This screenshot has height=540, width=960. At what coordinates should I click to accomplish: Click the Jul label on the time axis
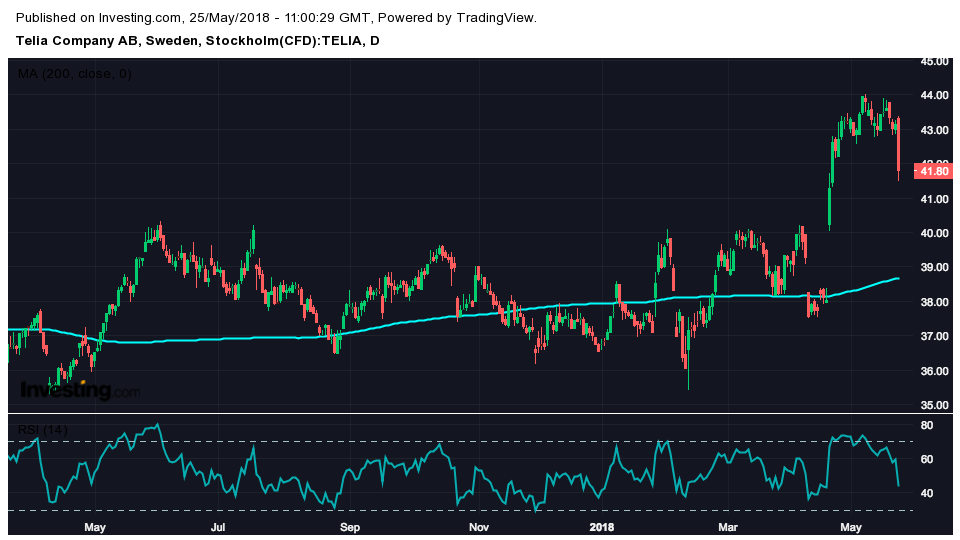click(218, 527)
